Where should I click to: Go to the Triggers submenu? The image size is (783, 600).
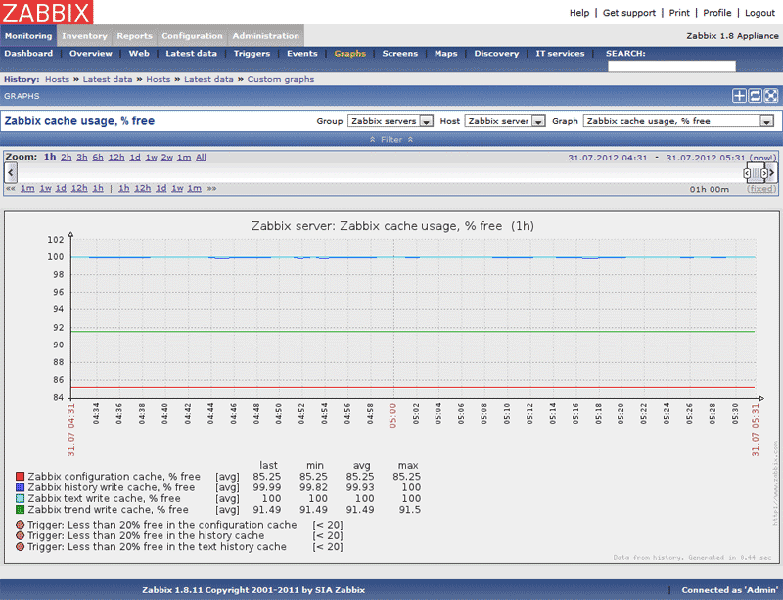point(252,54)
